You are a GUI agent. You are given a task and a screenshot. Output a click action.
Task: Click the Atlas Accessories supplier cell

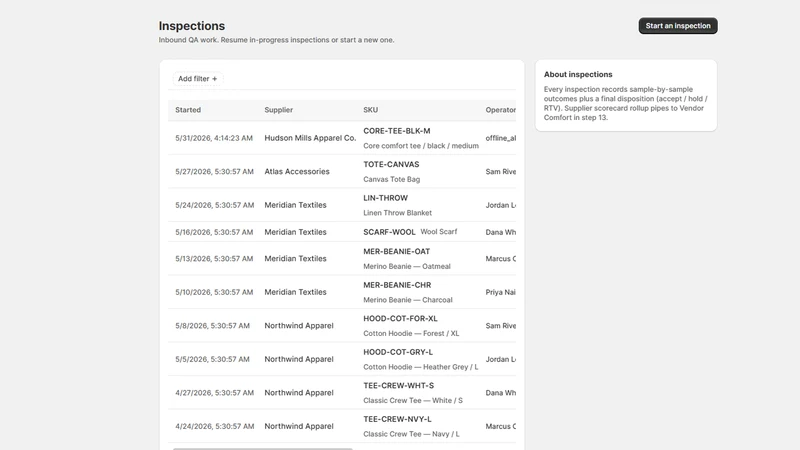coord(297,171)
